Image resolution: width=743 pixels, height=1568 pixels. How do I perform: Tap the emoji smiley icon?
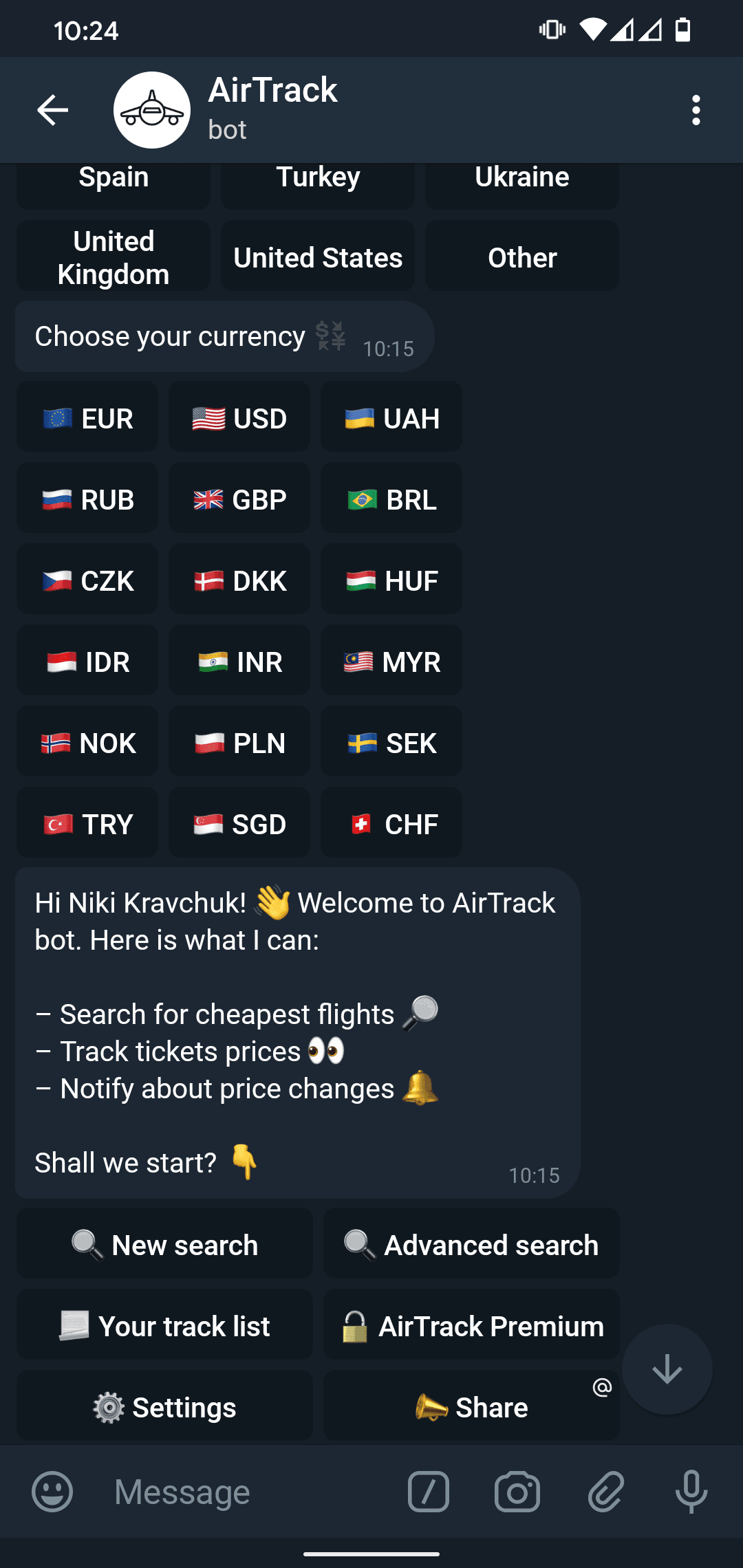click(52, 1492)
